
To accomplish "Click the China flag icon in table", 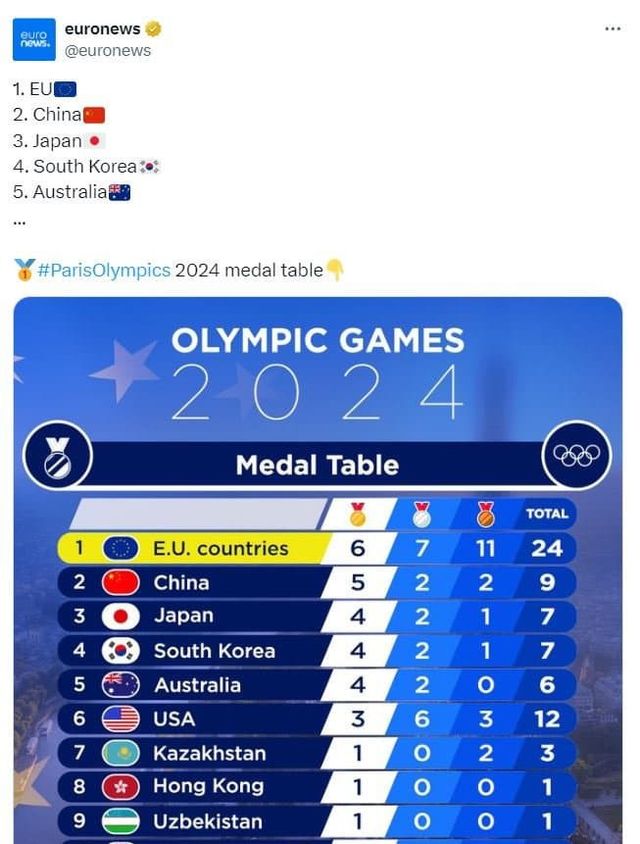I will tap(120, 582).
